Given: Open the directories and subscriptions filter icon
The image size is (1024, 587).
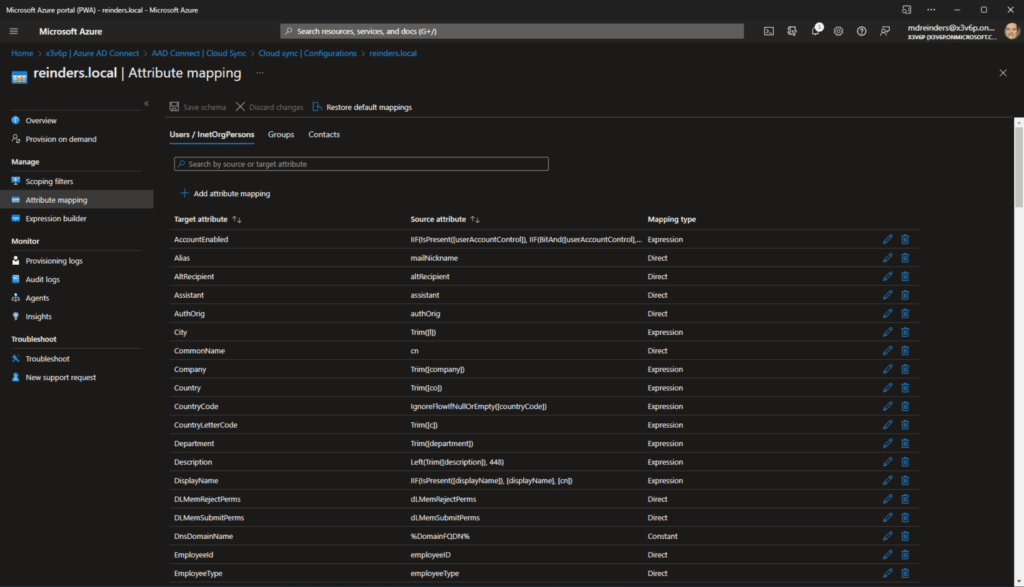Looking at the screenshot, I should [792, 31].
